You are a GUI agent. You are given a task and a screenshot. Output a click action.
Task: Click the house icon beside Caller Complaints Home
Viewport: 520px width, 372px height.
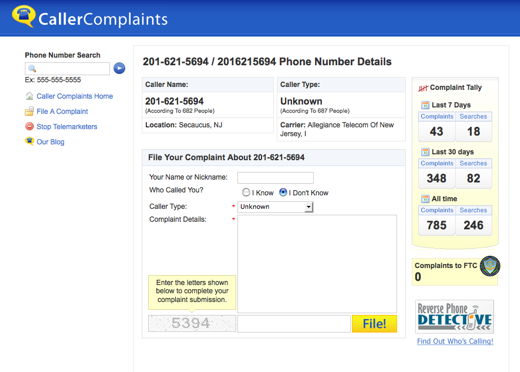point(29,96)
